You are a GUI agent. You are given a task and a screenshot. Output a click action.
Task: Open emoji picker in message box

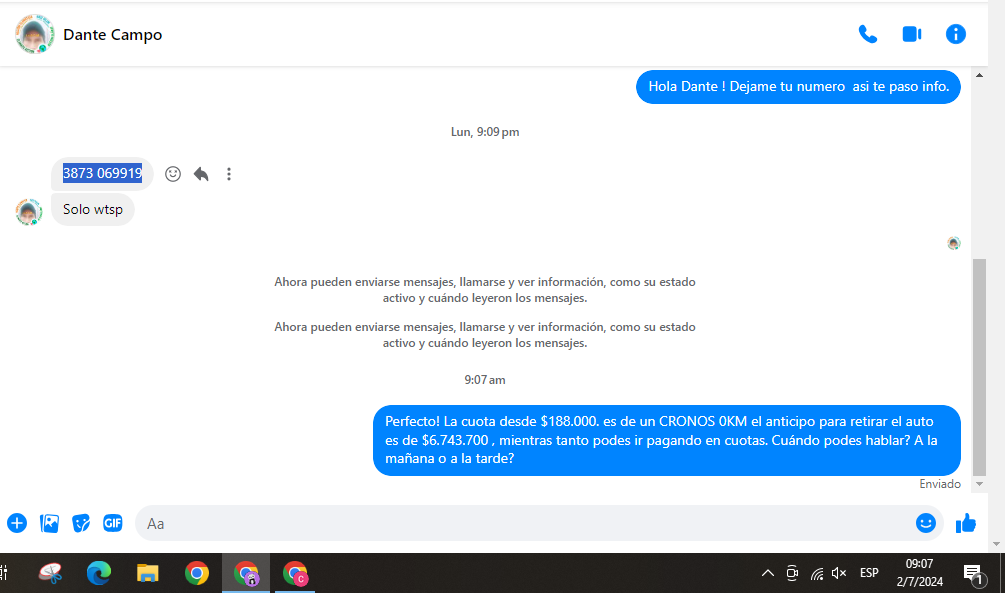click(x=926, y=523)
